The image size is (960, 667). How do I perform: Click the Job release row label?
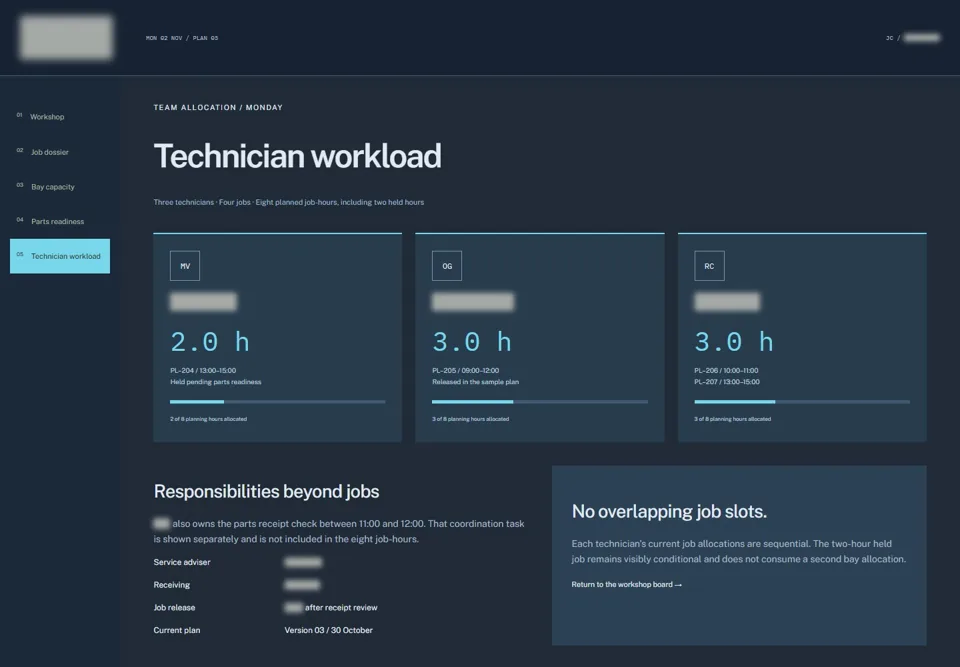point(174,608)
